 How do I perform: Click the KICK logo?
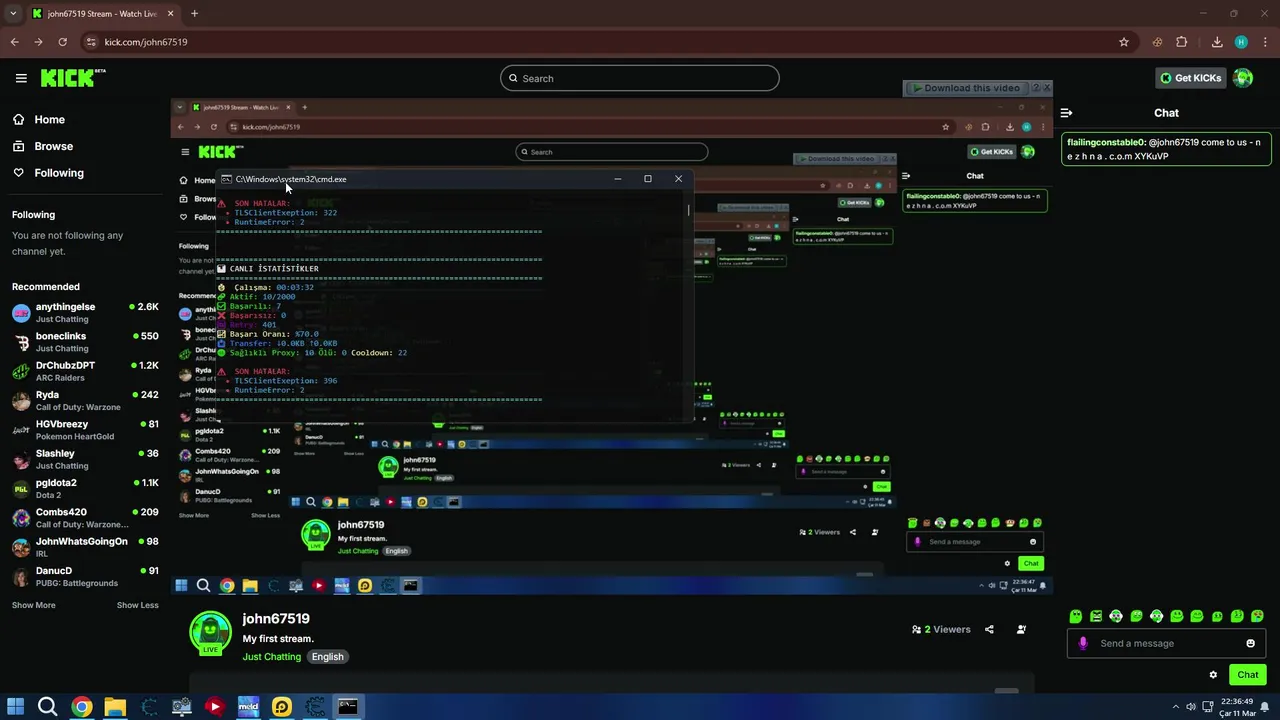pos(73,78)
